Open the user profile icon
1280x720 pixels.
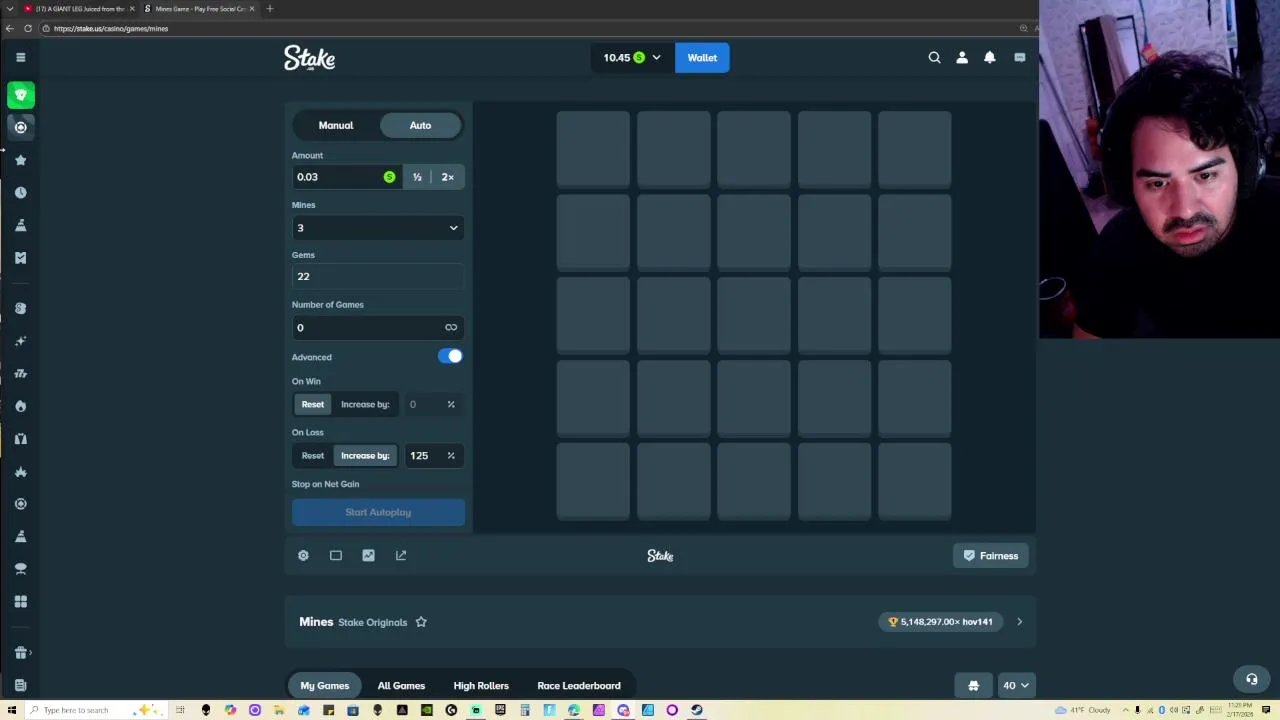pyautogui.click(x=962, y=58)
